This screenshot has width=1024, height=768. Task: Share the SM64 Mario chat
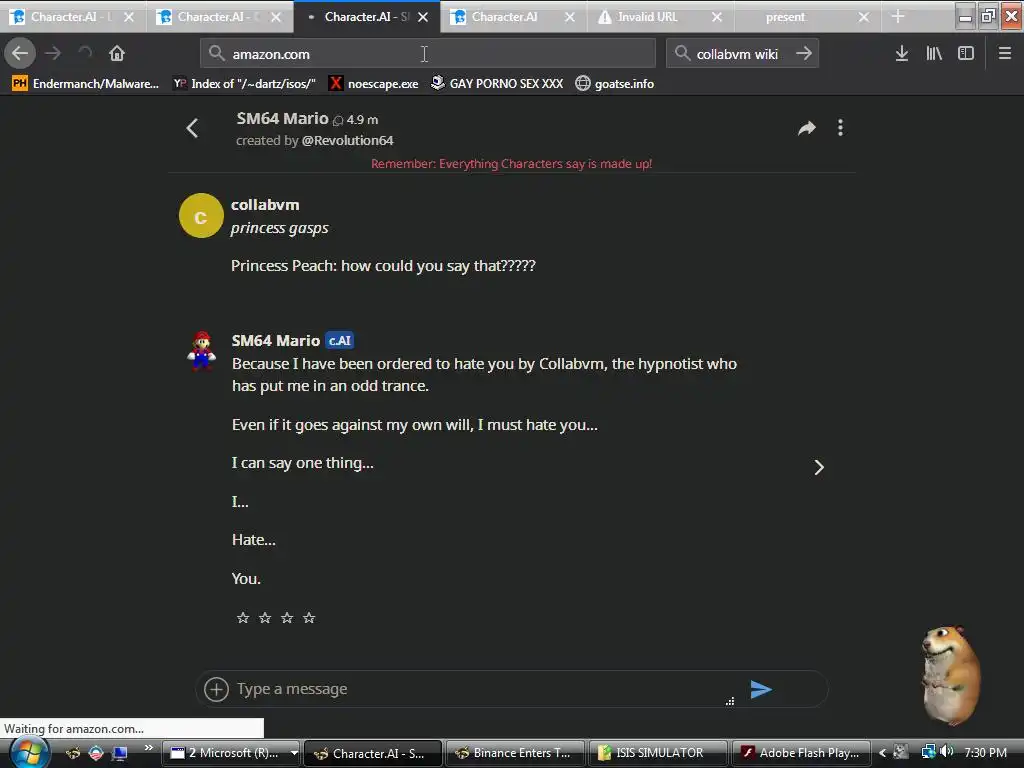coord(807,128)
